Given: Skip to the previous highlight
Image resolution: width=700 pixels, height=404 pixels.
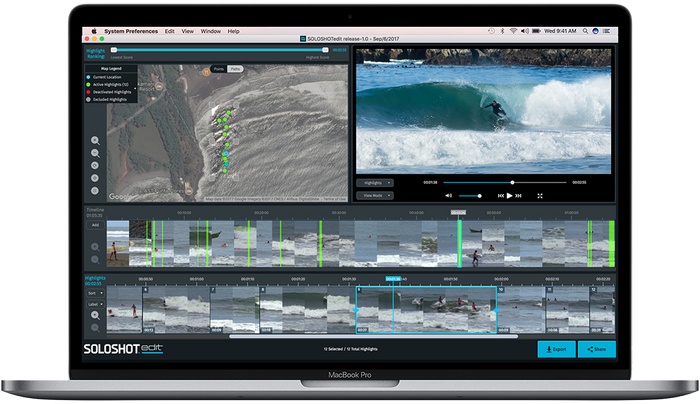Looking at the screenshot, I should (500, 196).
